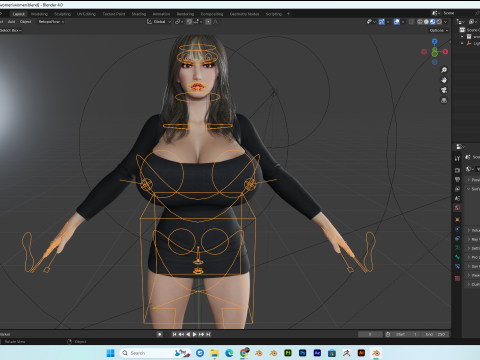Add a workspace with the plus button
The width and height of the screenshot is (480, 360).
point(288,14)
